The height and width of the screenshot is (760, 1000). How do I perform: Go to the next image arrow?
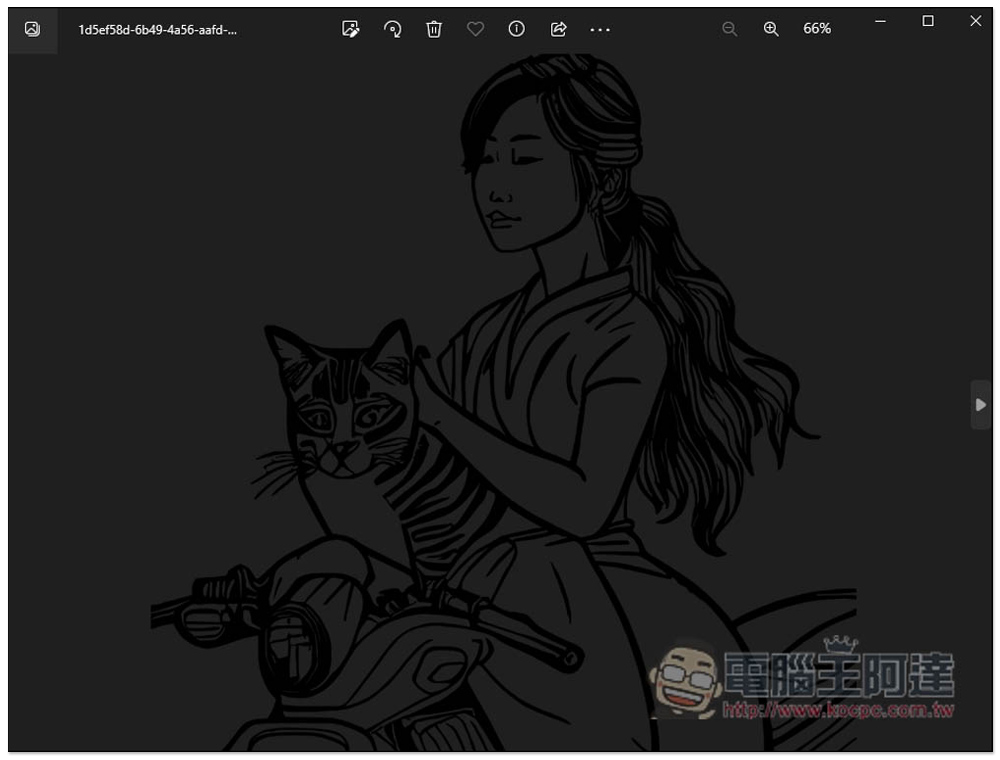click(981, 405)
